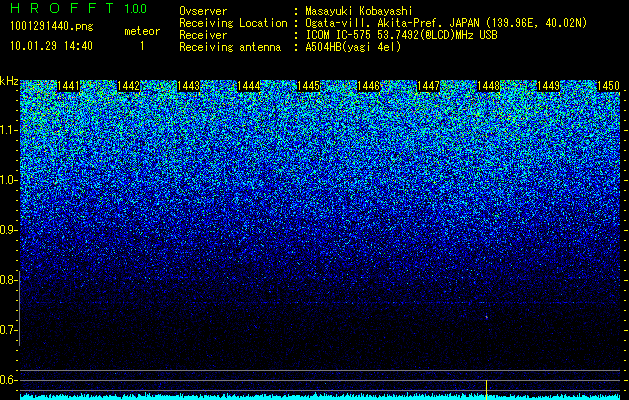This screenshot has width=629, height=400.
Task: Click the 1442 time marker
Action: coord(128,86)
